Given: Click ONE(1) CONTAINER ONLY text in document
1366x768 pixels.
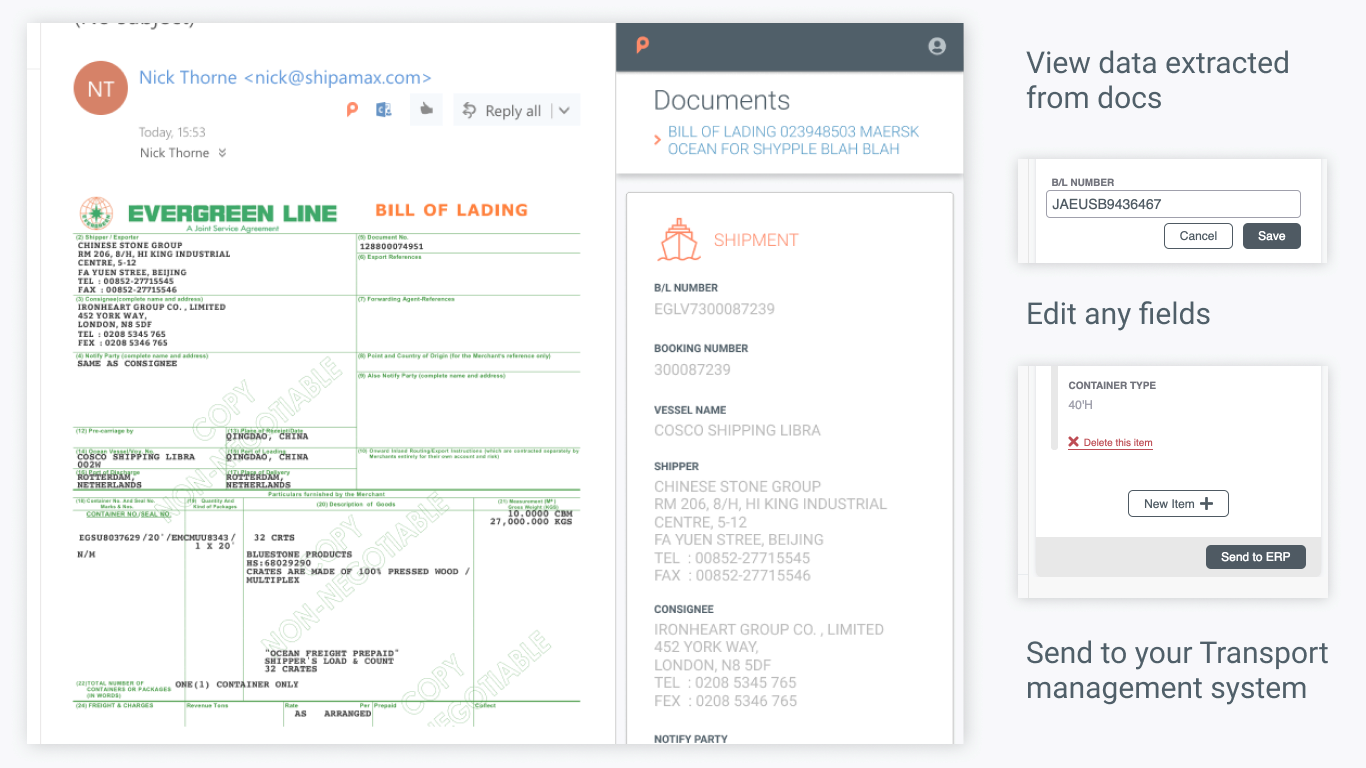Looking at the screenshot, I should [x=237, y=685].
